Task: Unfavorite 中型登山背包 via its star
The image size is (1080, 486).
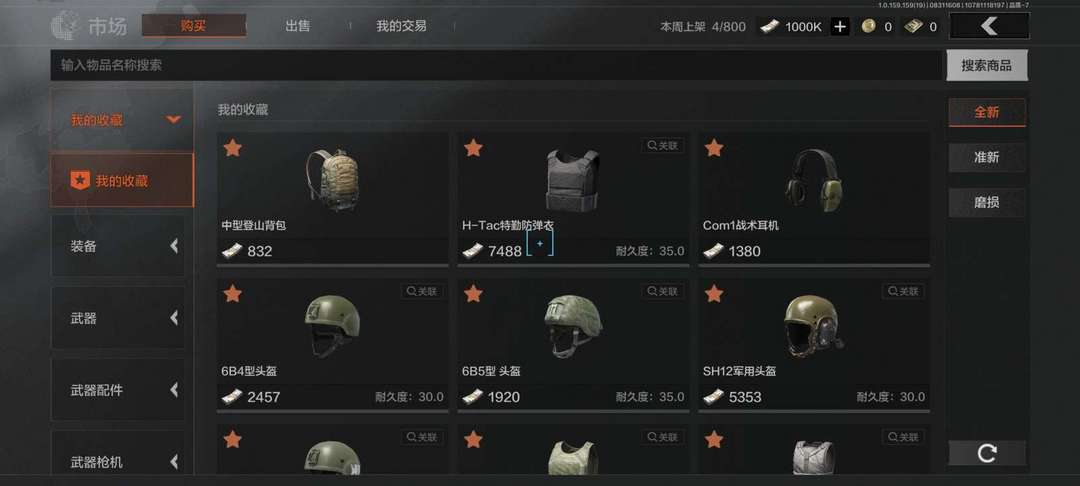Action: click(233, 148)
